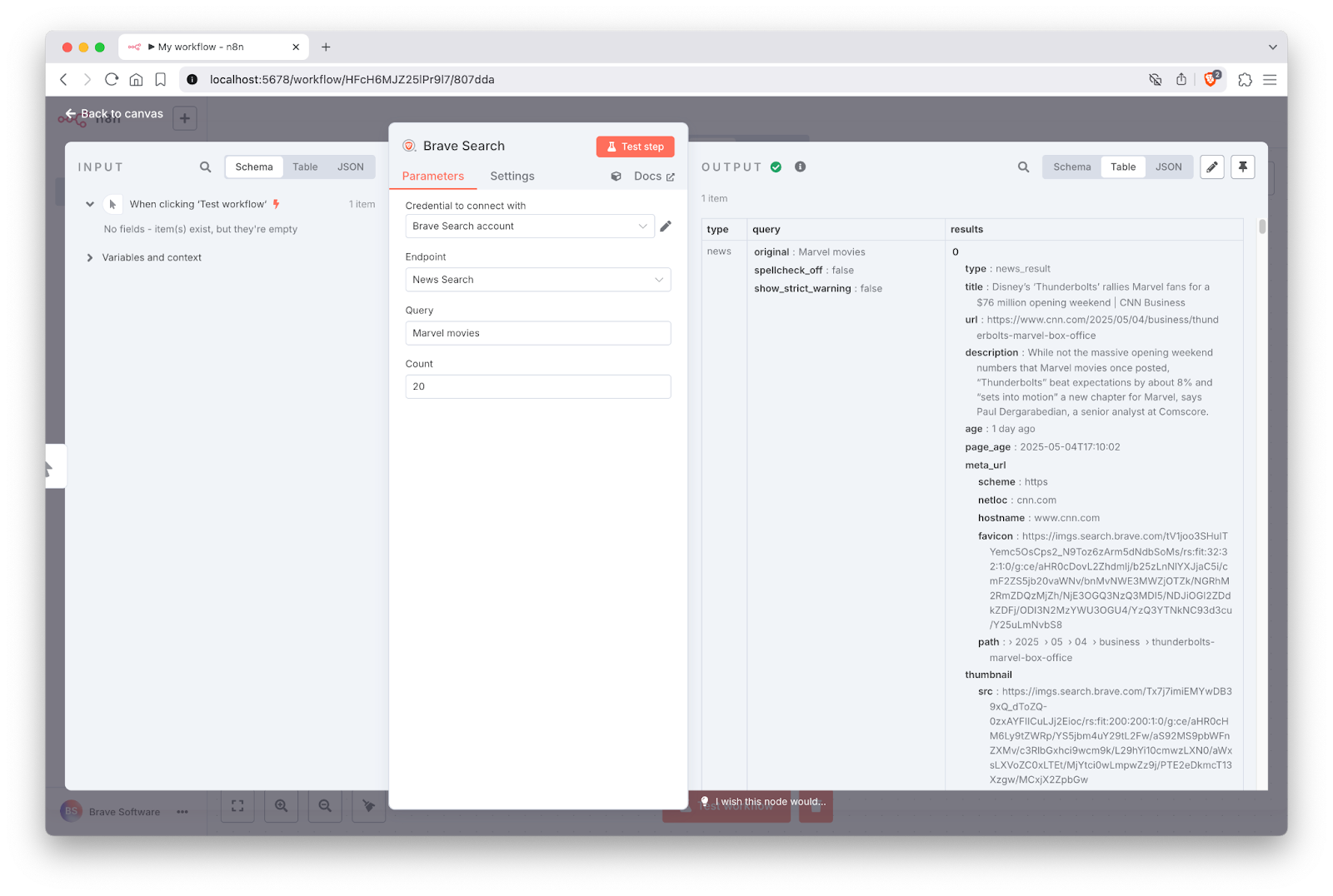Edit Brave Search credential pencil
This screenshot has height=896, width=1333.
pos(666,226)
